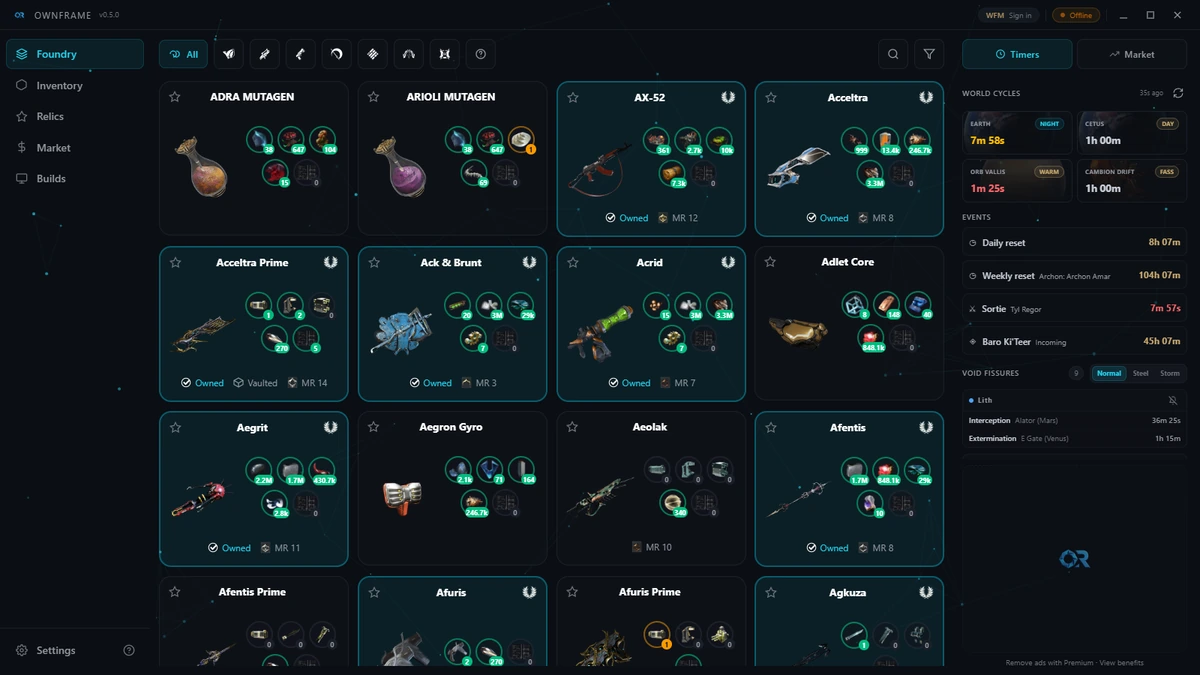Screen dimensions: 1200x675
Task: Switch fissures to Steel mode
Action: [1140, 373]
